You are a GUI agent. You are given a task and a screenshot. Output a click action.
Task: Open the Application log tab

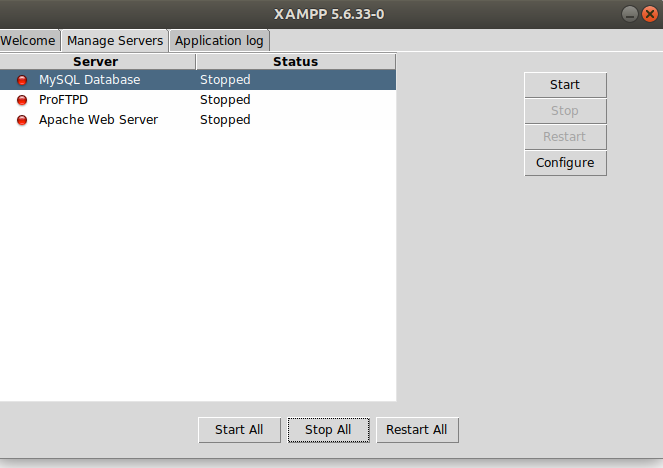(x=219, y=41)
